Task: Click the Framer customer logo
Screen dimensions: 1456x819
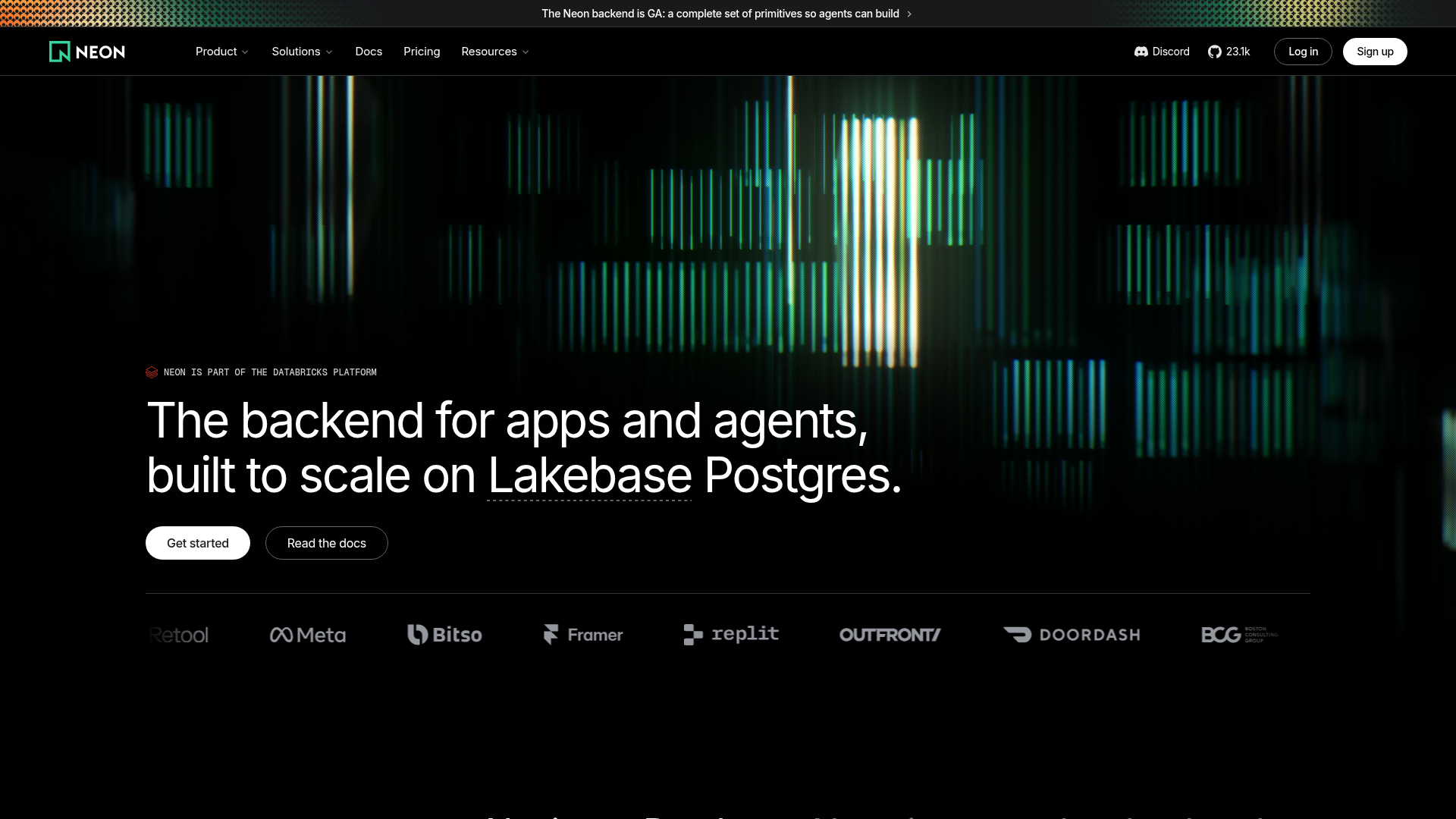Action: 583,635
